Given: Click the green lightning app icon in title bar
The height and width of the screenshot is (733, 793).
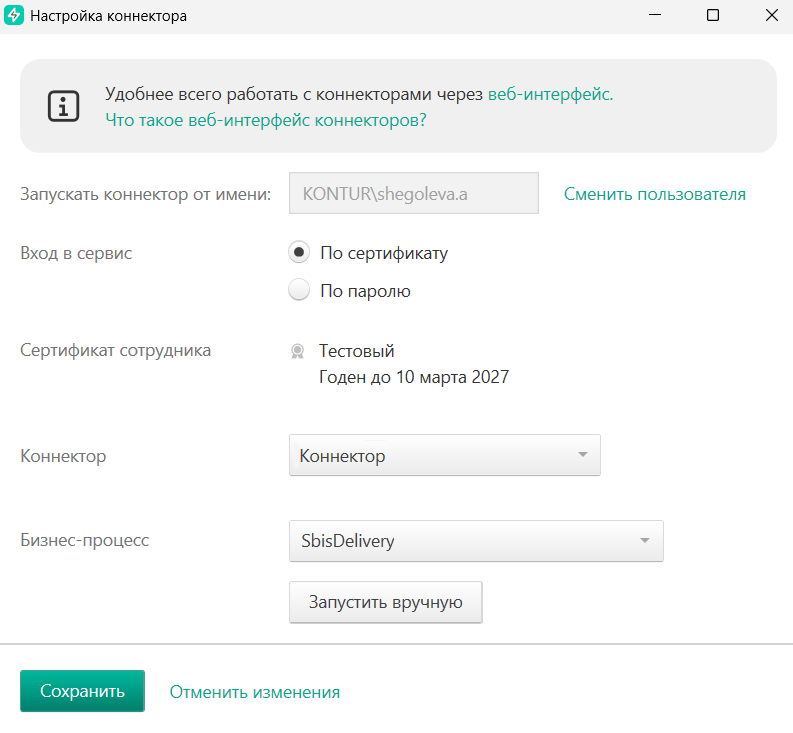Looking at the screenshot, I should 14,16.
